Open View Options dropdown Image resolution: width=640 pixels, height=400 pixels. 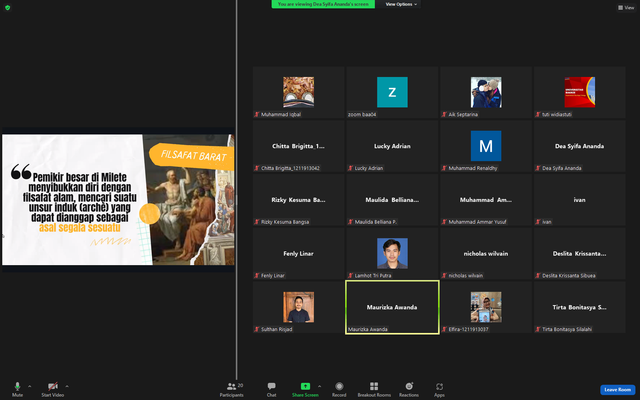click(x=401, y=4)
